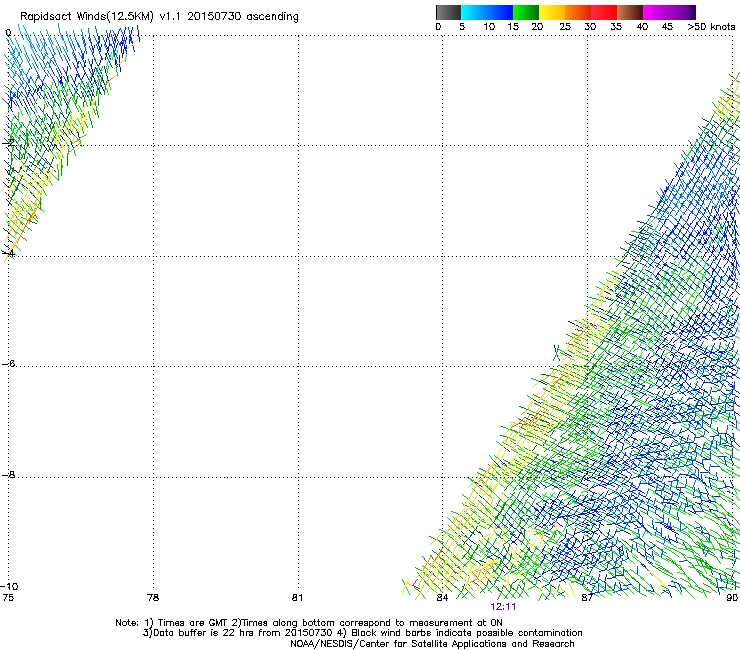This screenshot has height=650, width=740.
Task: Click legend tick label 40
Action: (642, 27)
